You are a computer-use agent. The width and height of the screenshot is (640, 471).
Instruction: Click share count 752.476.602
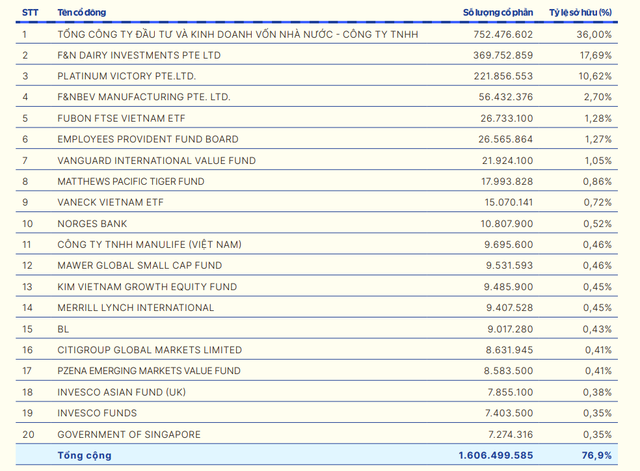point(503,34)
